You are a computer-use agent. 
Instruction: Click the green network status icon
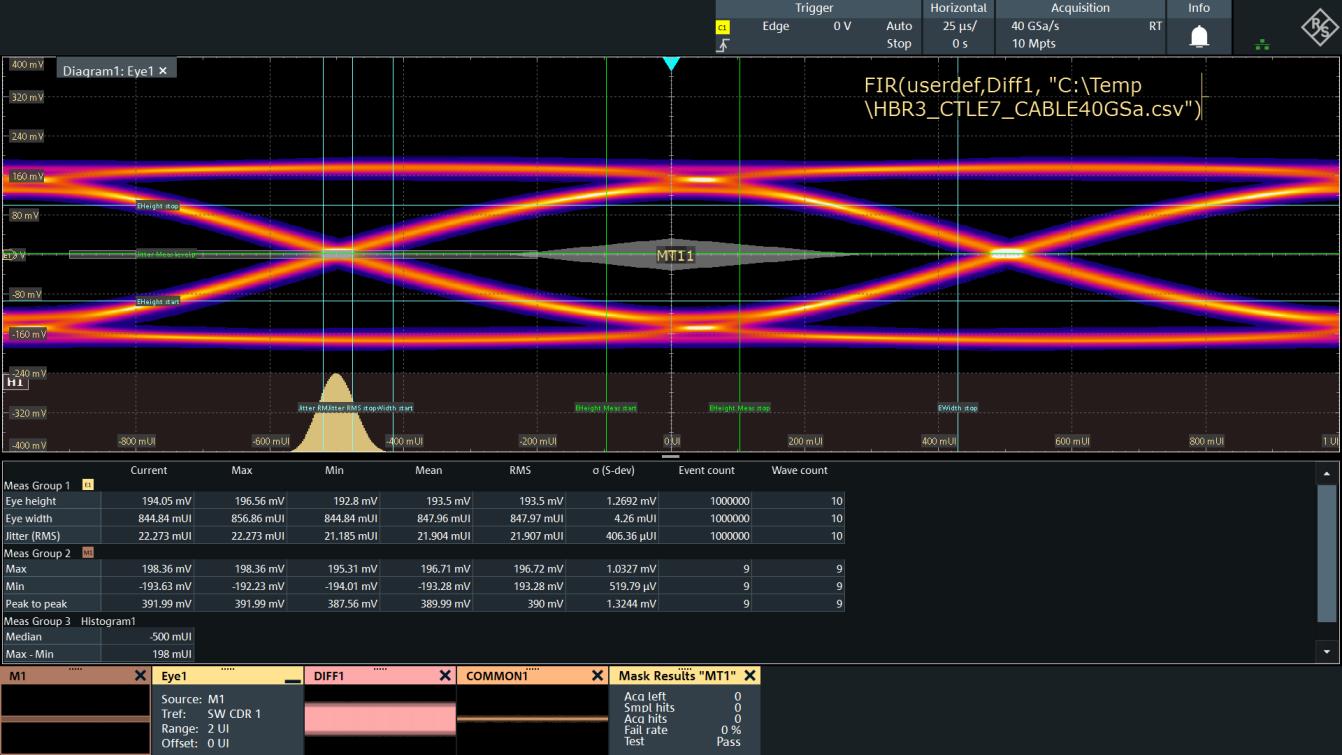pyautogui.click(x=1261, y=44)
